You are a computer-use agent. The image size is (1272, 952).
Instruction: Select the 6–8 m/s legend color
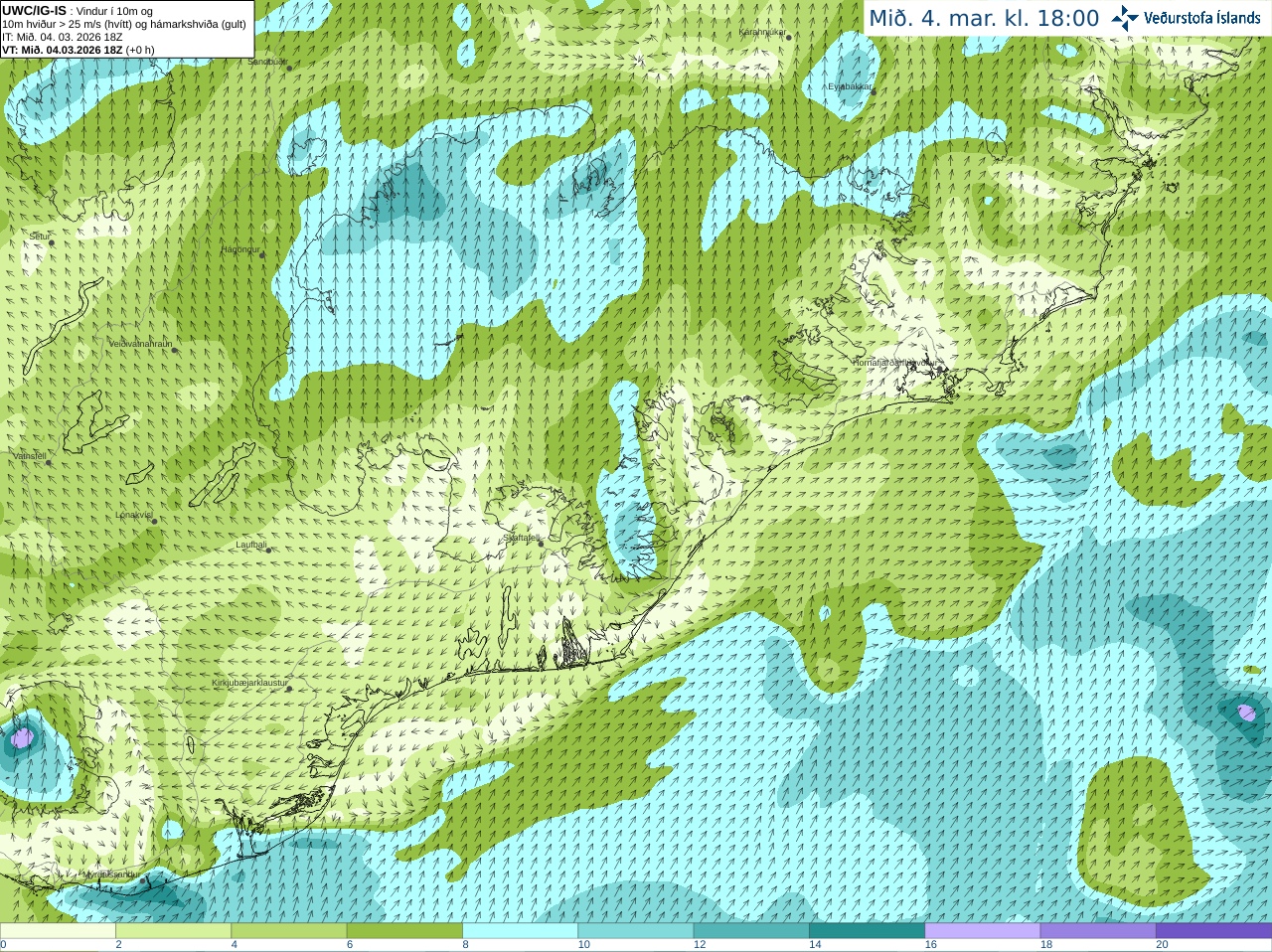click(404, 931)
